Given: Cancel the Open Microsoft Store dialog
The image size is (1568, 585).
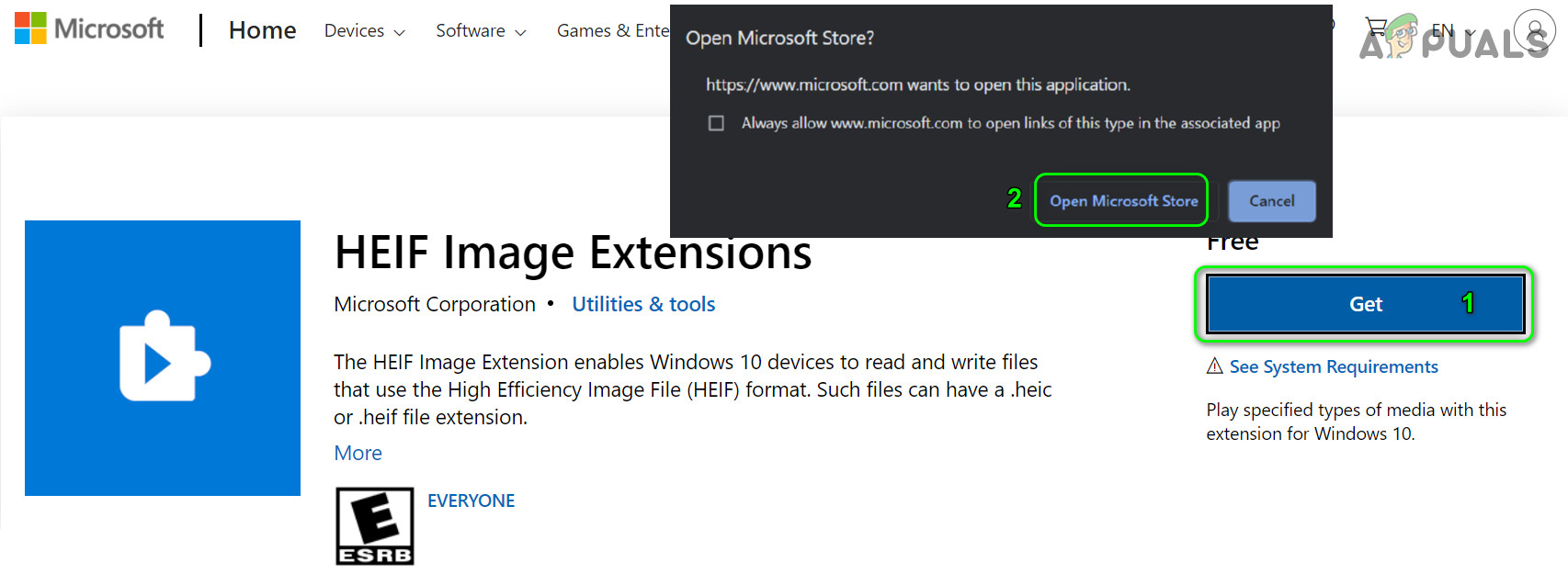Looking at the screenshot, I should click(1271, 201).
